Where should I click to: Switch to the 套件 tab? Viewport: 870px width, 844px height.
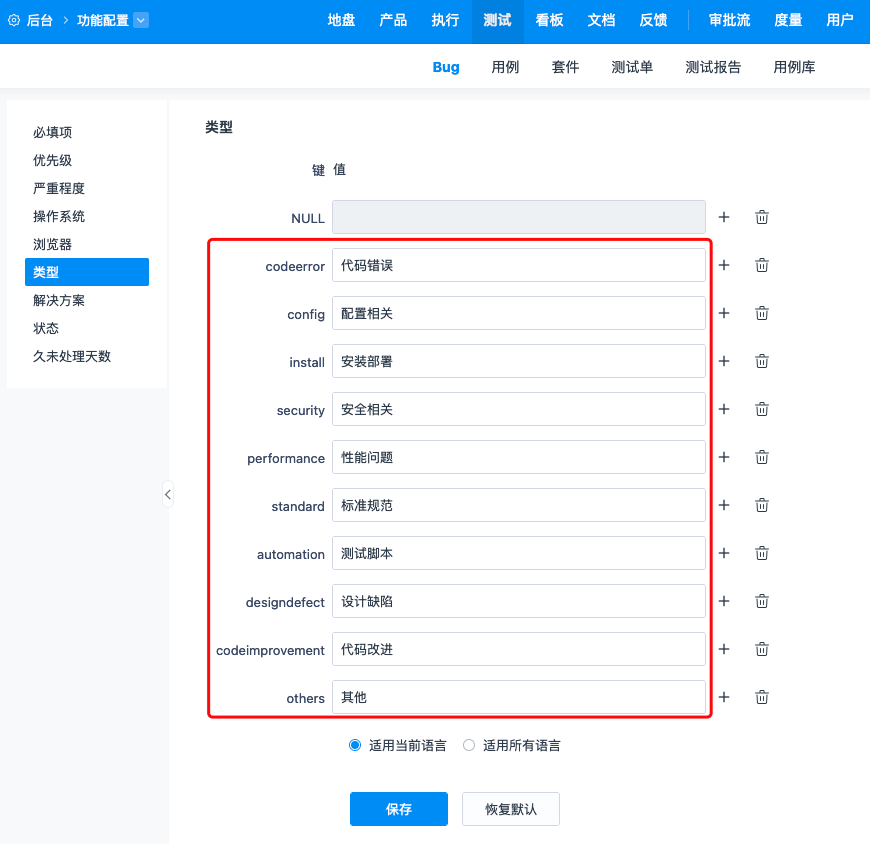[x=565, y=67]
